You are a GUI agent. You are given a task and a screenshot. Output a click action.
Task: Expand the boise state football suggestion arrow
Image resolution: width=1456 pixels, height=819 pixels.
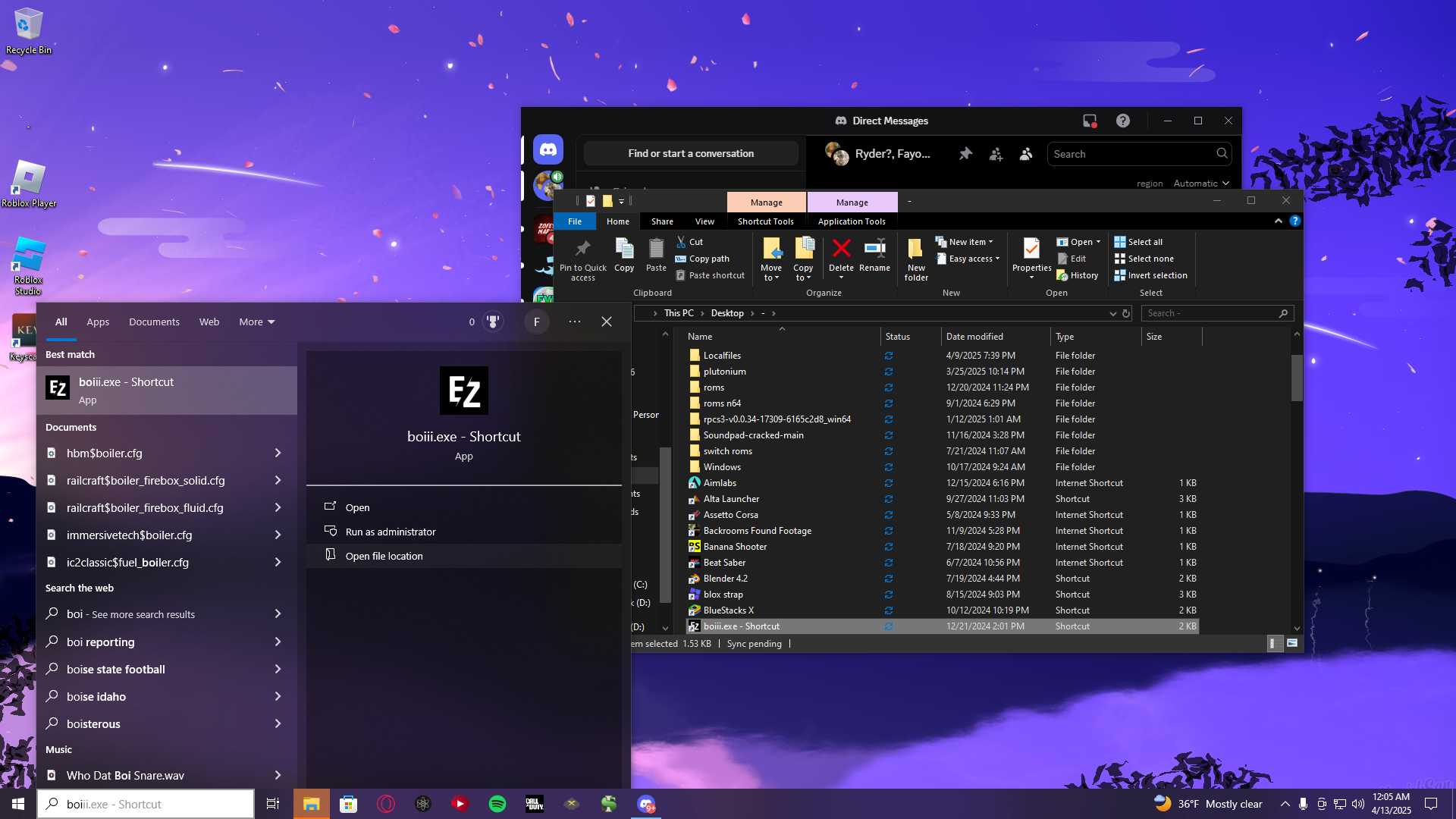(278, 670)
